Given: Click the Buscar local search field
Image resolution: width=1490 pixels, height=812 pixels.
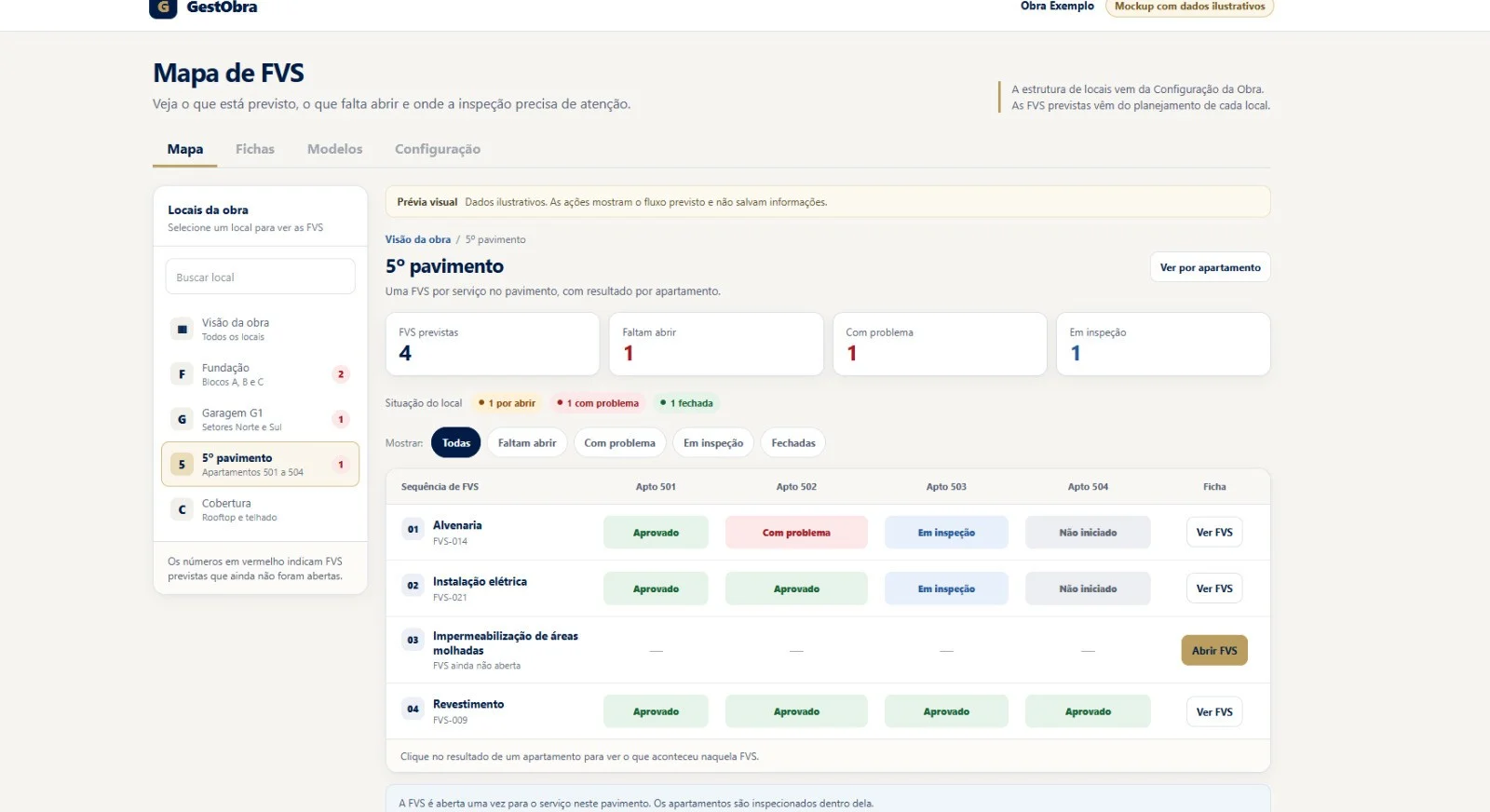Looking at the screenshot, I should (261, 277).
